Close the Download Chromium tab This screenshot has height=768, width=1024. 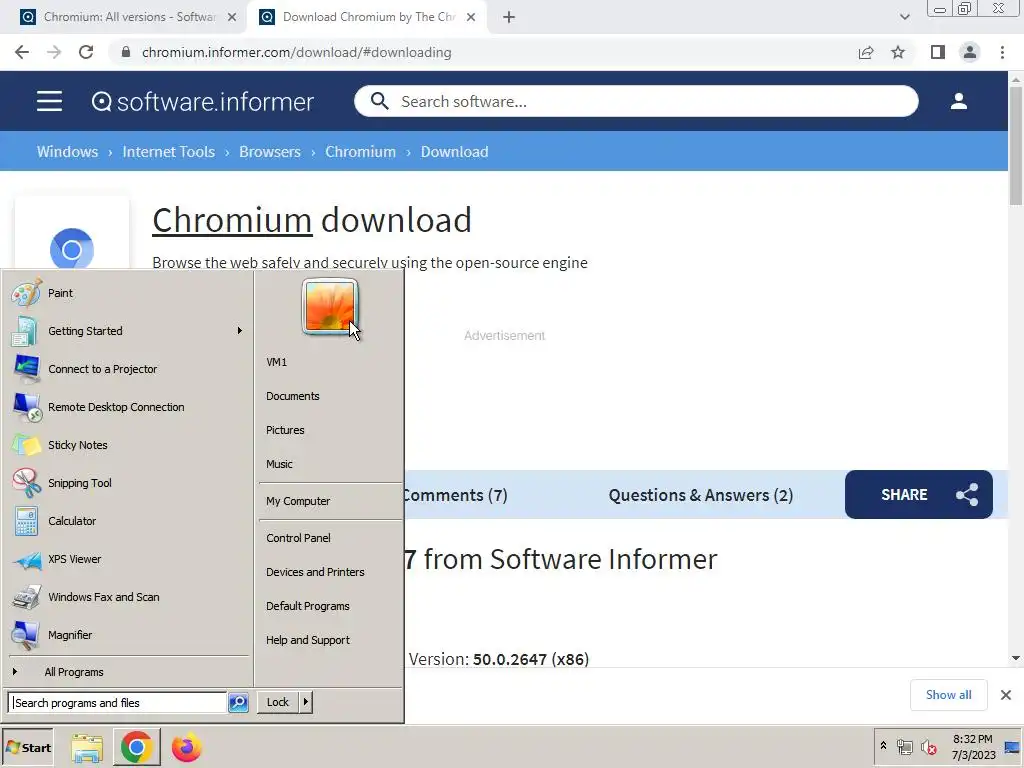pyautogui.click(x=471, y=17)
